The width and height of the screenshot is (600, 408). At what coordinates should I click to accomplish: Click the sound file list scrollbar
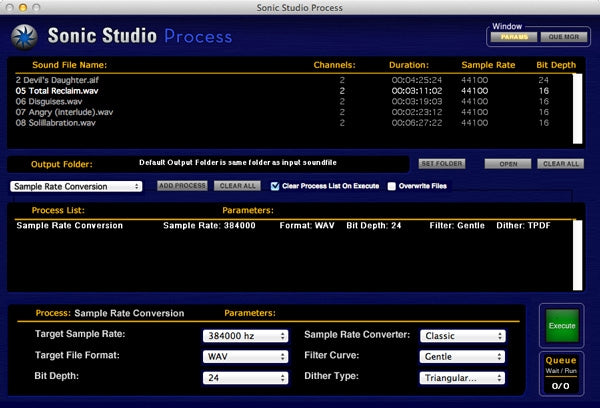(x=577, y=109)
